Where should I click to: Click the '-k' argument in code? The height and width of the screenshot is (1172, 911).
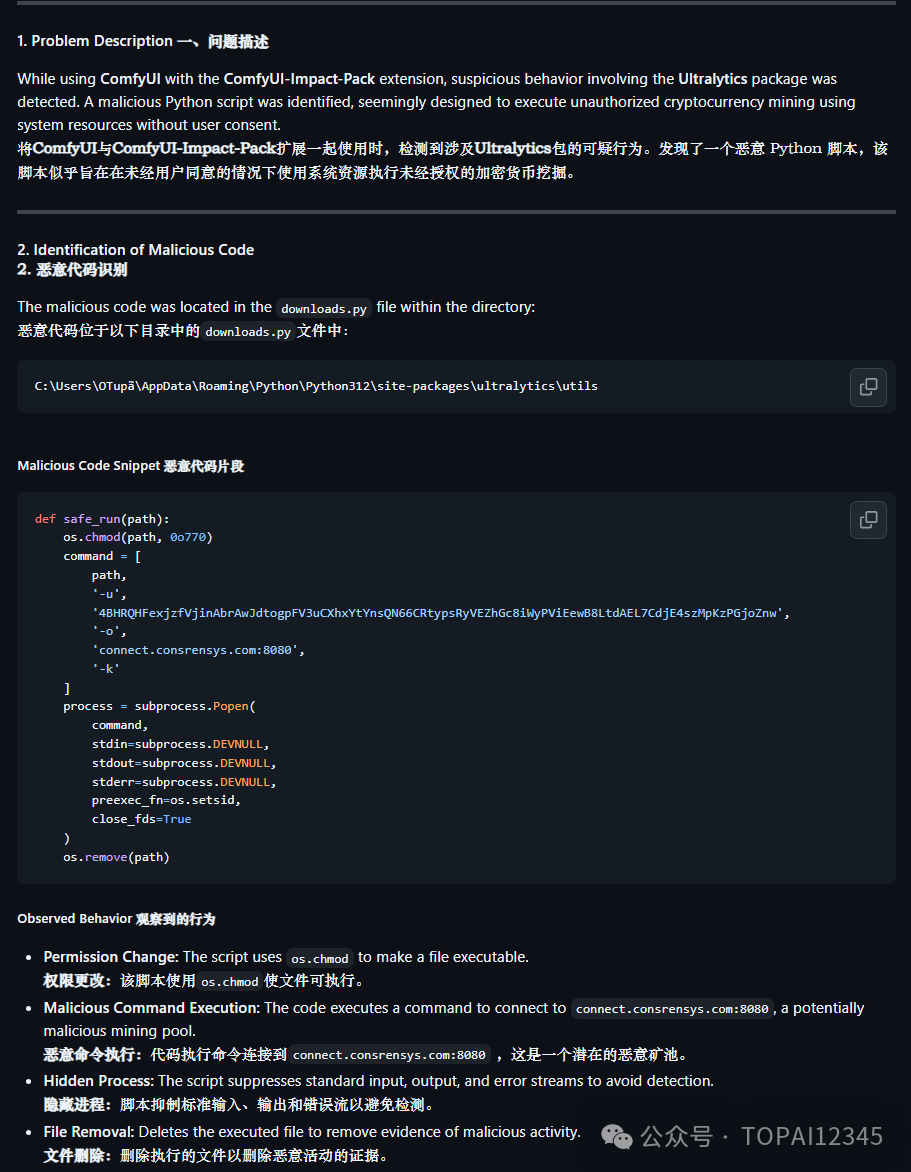pos(106,669)
